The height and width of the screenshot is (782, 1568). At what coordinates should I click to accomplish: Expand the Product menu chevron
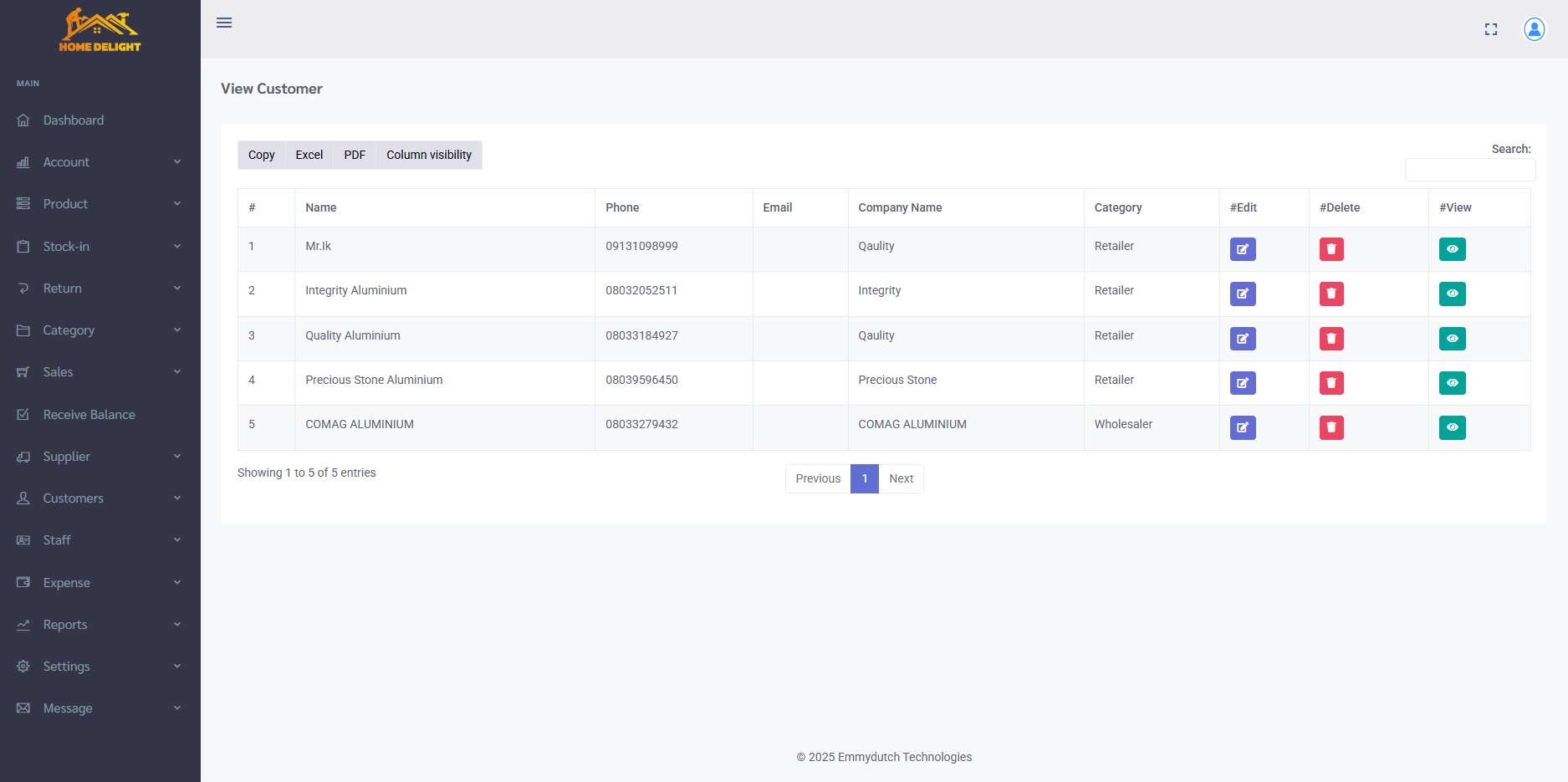click(x=177, y=204)
